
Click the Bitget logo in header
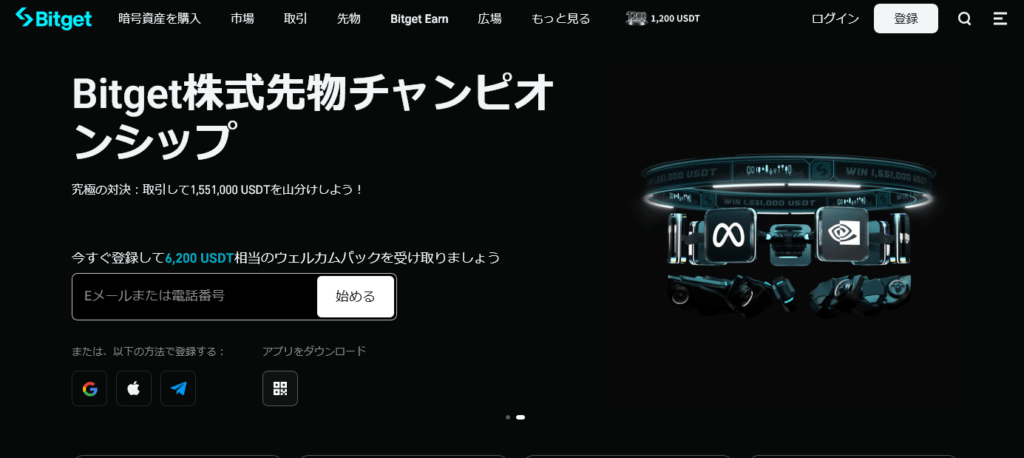(54, 18)
